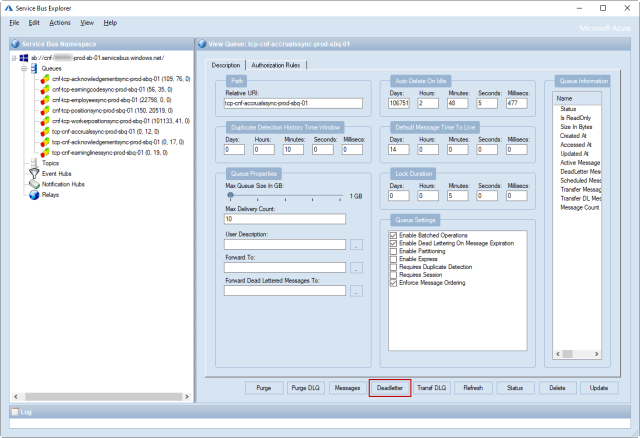This screenshot has width=640, height=438.
Task: Click the Event Hubs funnel icon
Action: (x=34, y=174)
